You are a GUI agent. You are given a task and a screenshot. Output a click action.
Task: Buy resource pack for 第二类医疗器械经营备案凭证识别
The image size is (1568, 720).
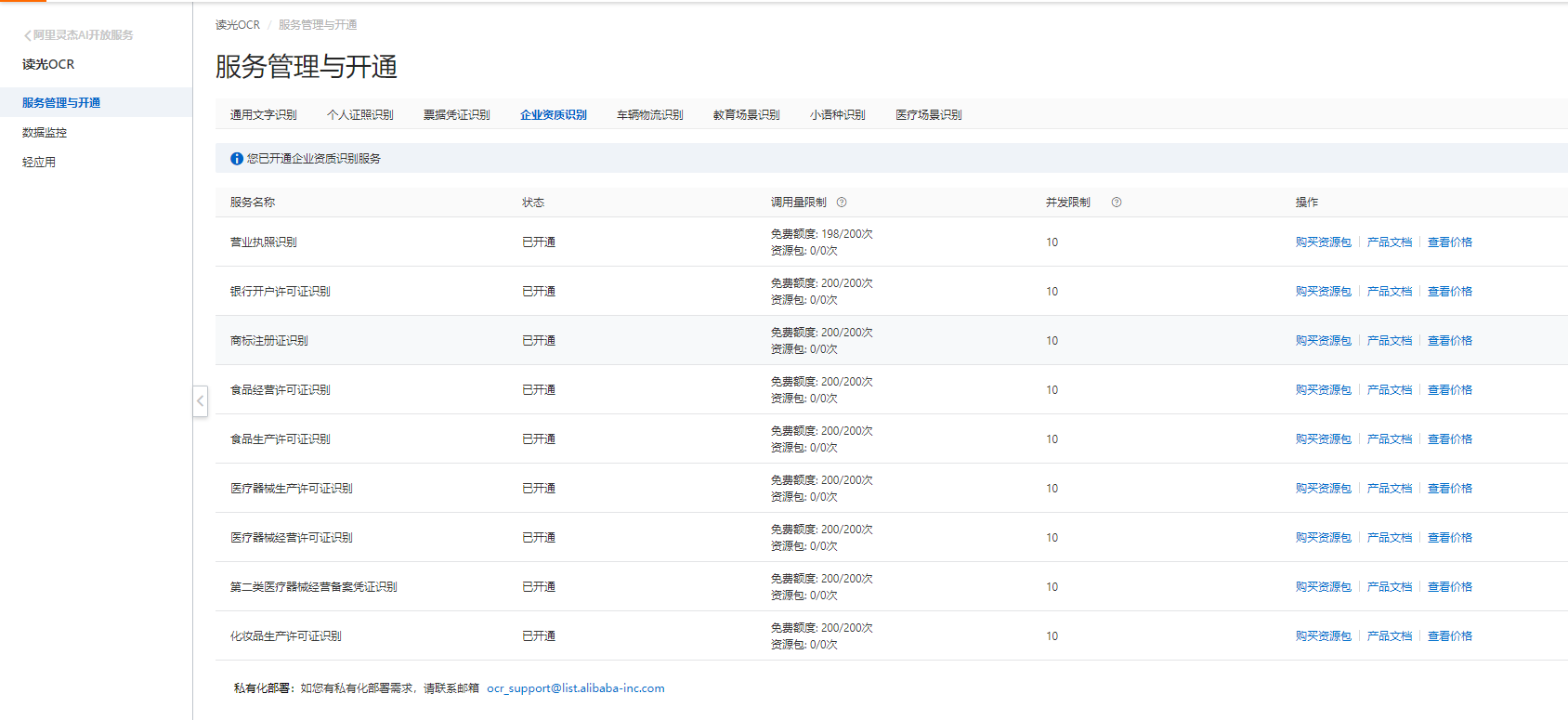click(1324, 587)
